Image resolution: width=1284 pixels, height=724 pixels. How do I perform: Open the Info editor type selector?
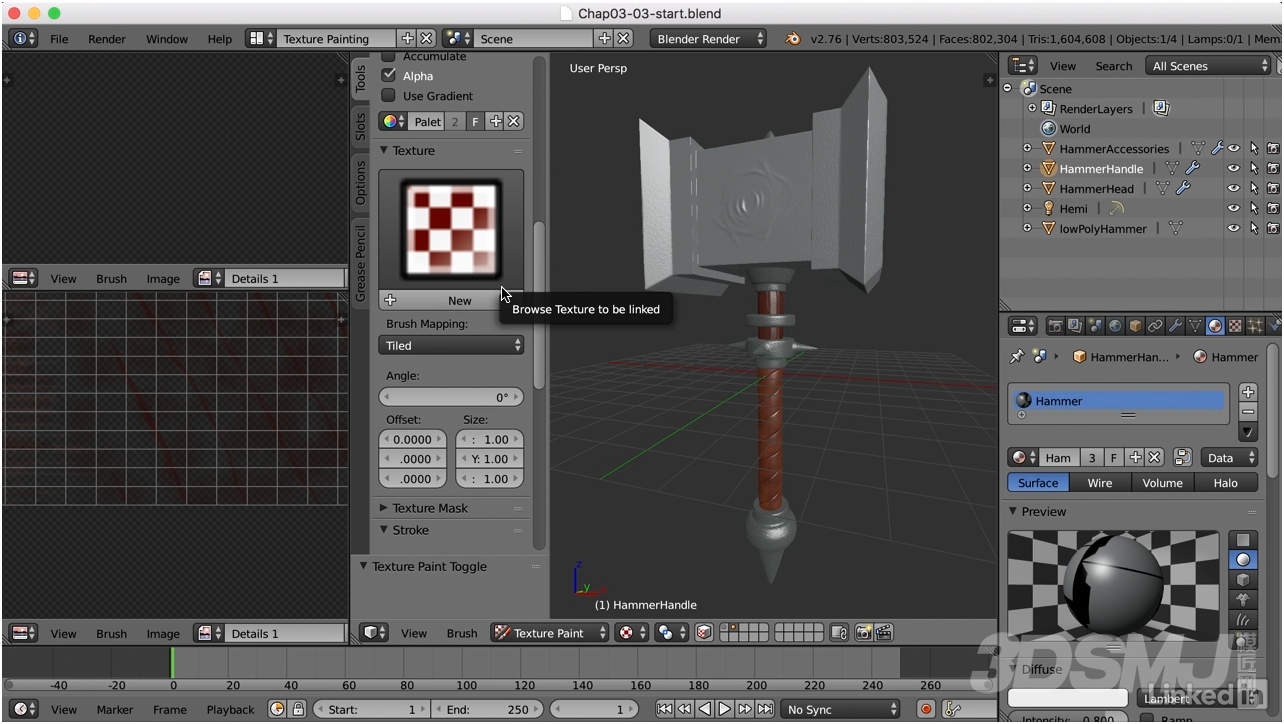coord(23,39)
